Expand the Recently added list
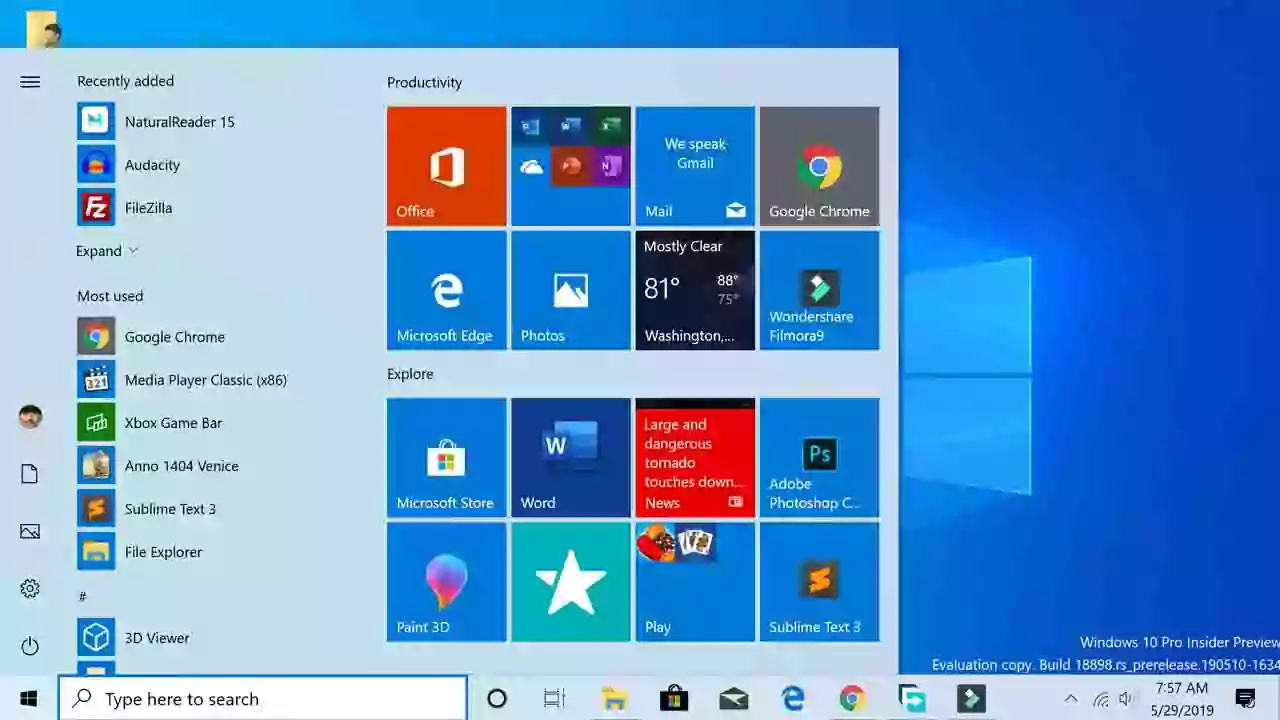The height and width of the screenshot is (720, 1280). [x=107, y=251]
